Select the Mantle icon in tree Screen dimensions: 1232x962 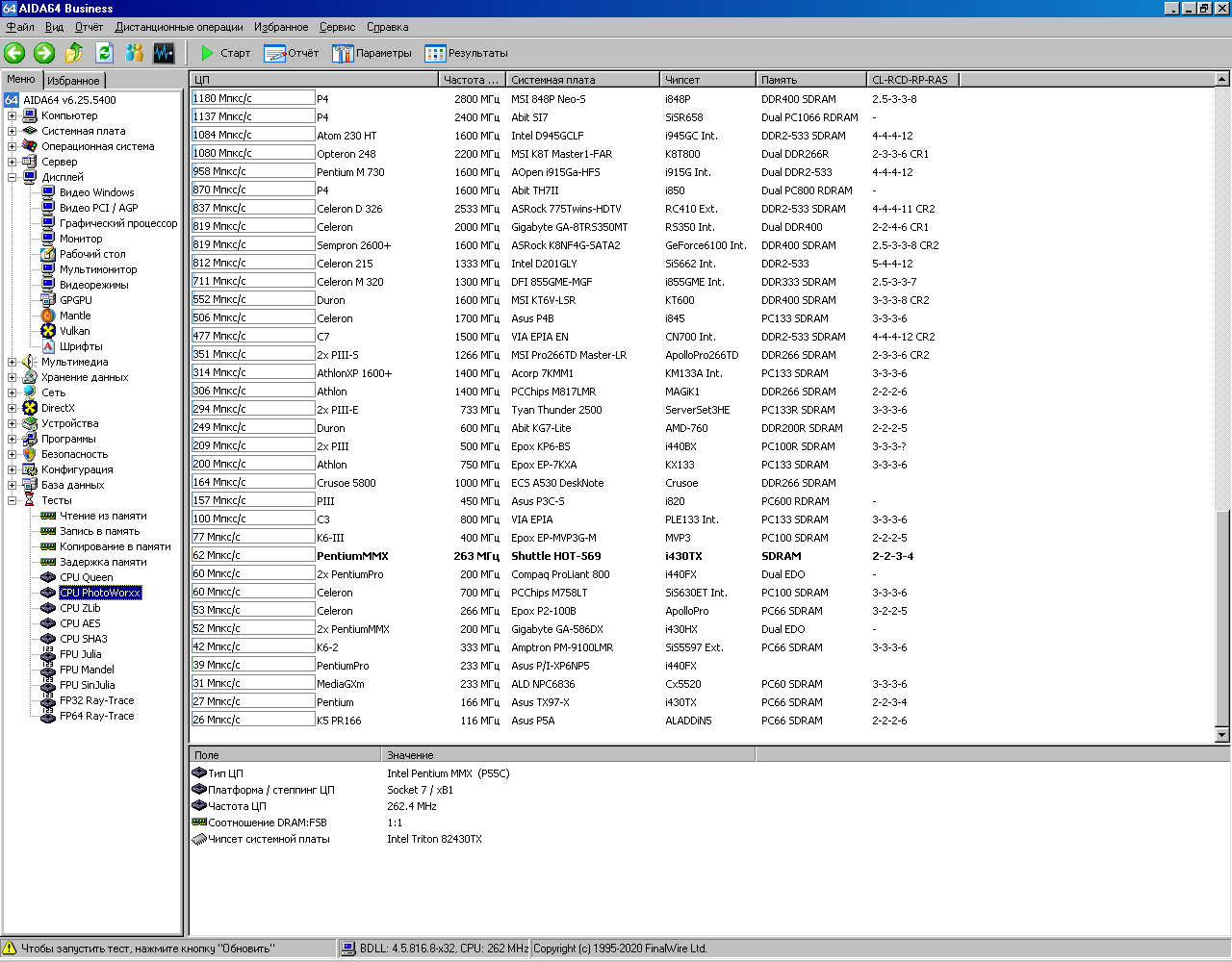click(x=48, y=316)
